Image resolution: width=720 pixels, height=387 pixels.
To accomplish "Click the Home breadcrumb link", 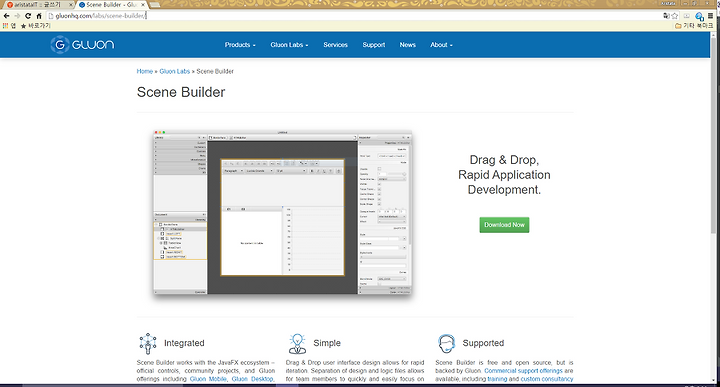I will [x=145, y=71].
